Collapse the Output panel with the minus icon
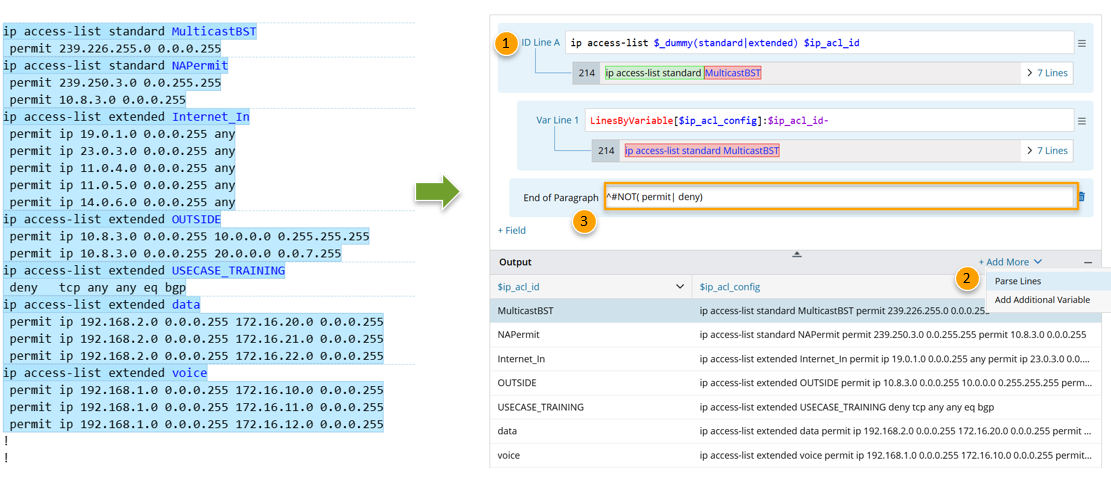The image size is (1111, 480). [x=1088, y=262]
